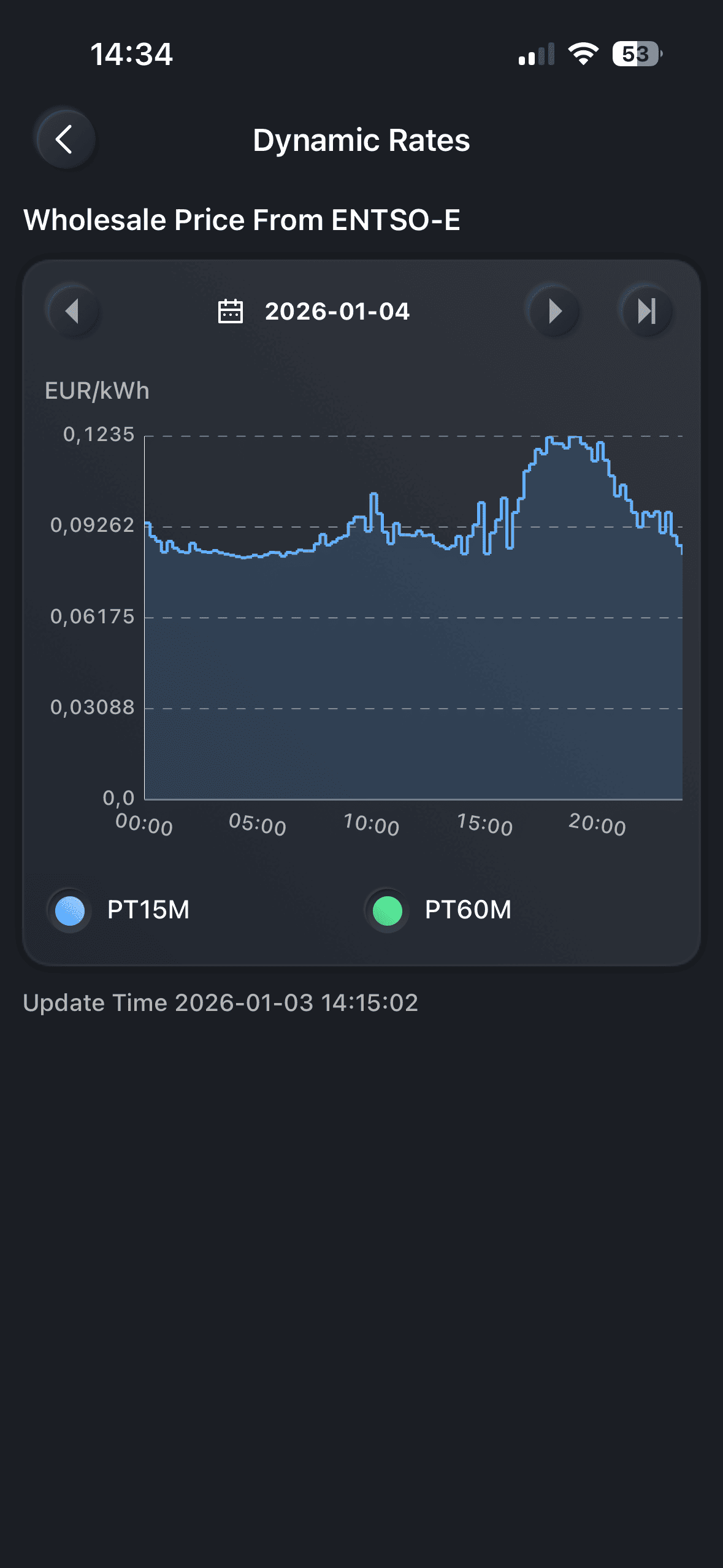The image size is (723, 1568).
Task: Tap the cellular signal bars
Action: click(x=536, y=55)
